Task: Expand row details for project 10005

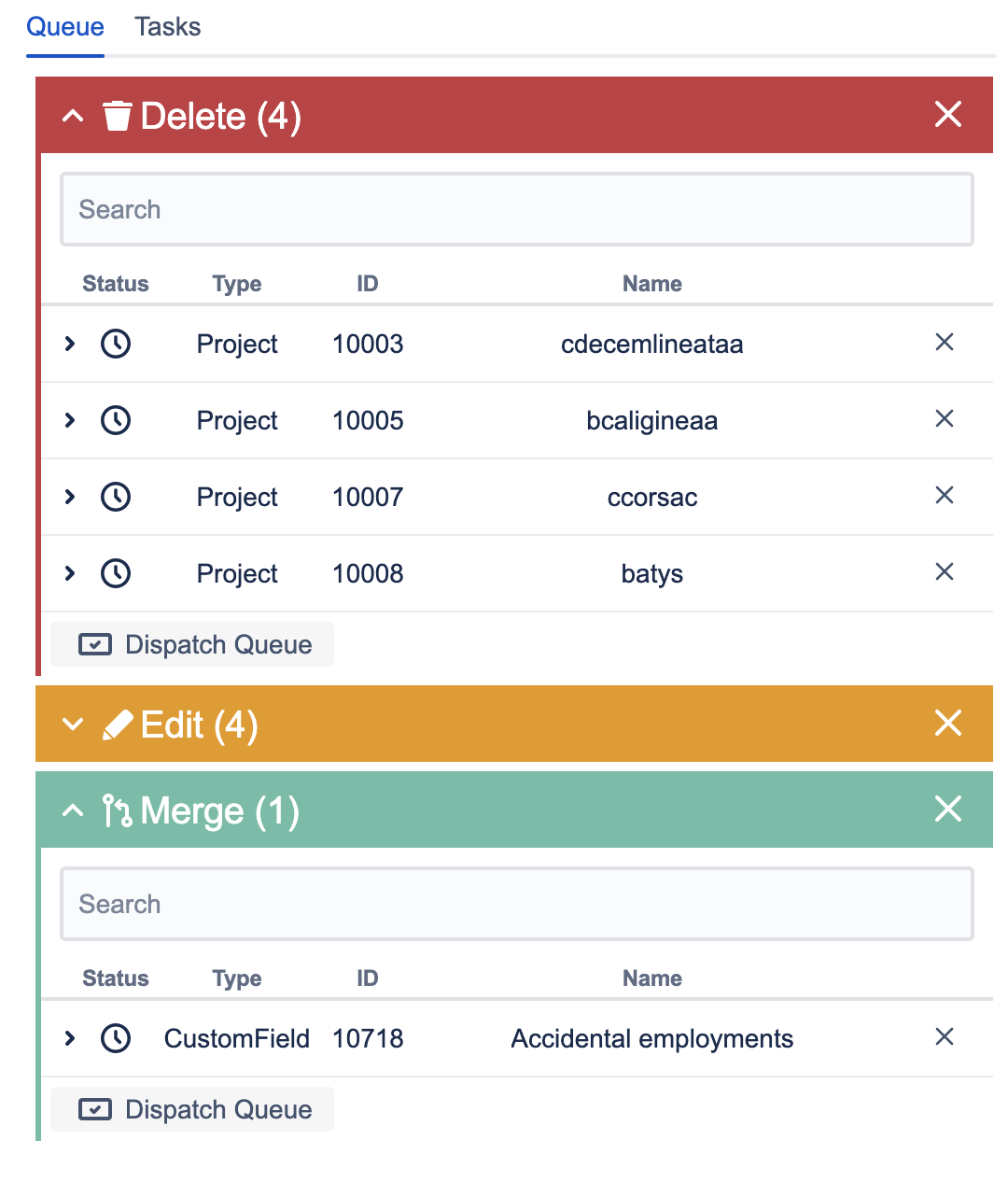Action: pos(70,420)
